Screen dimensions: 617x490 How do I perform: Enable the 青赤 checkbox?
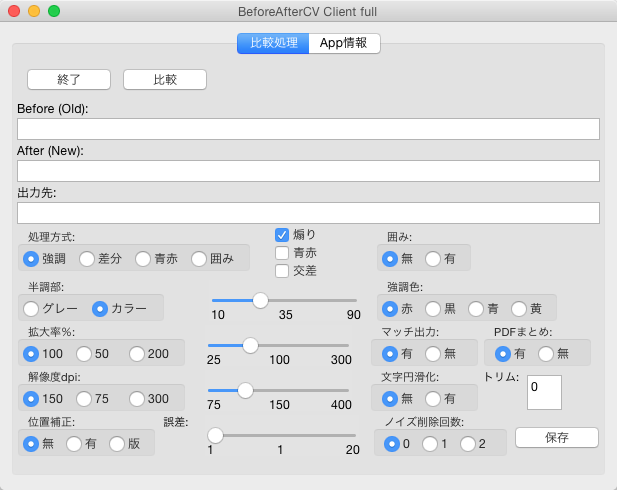click(x=282, y=253)
